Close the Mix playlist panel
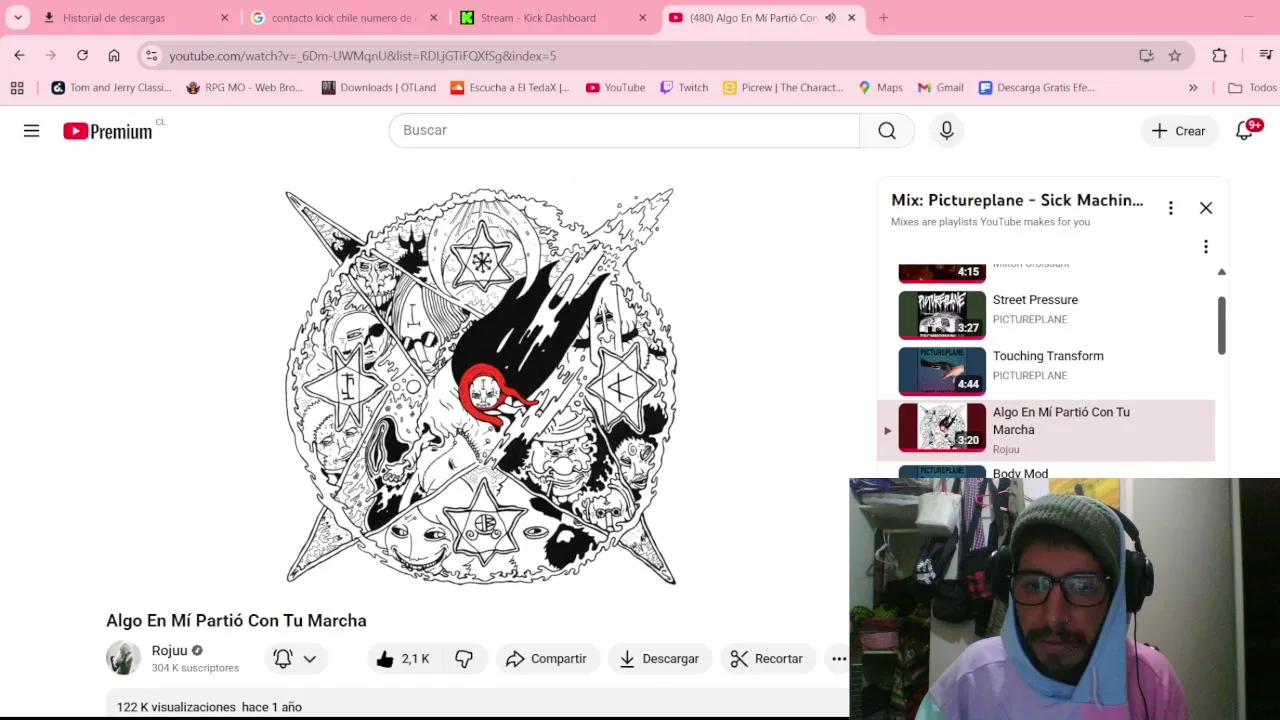Image resolution: width=1280 pixels, height=720 pixels. [1206, 208]
